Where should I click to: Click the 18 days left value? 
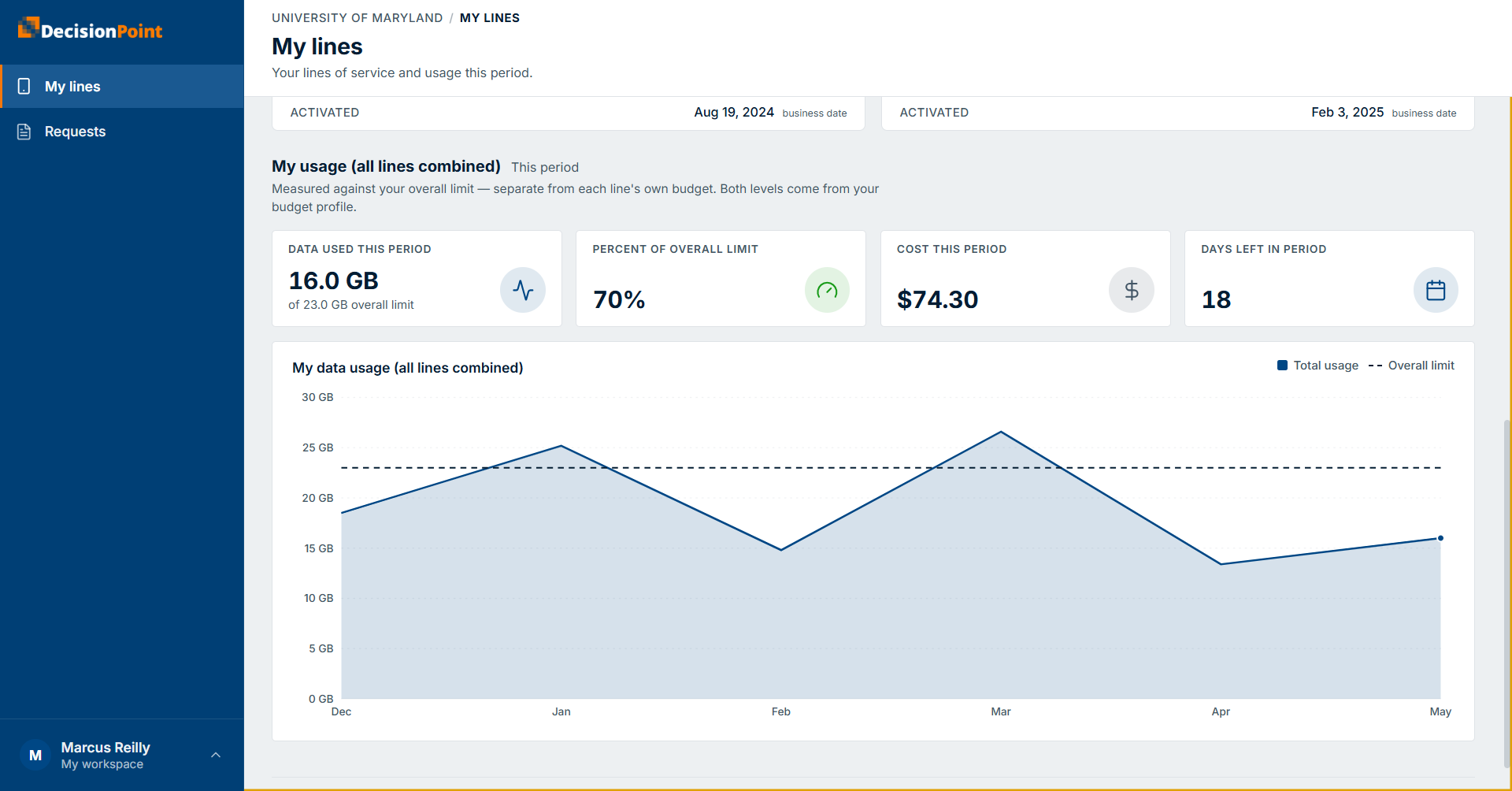click(x=1216, y=299)
